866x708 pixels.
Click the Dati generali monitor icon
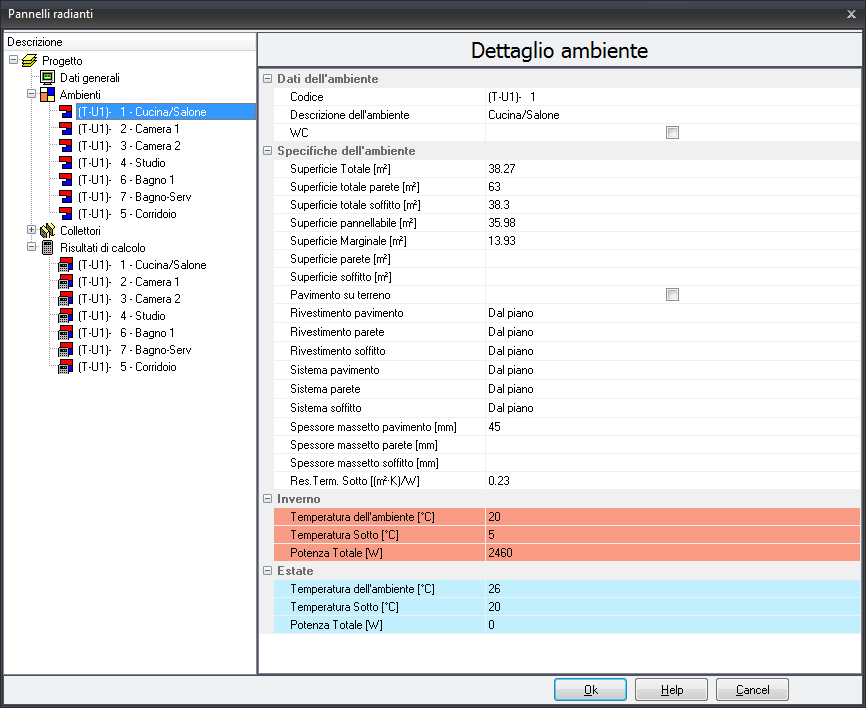47,78
